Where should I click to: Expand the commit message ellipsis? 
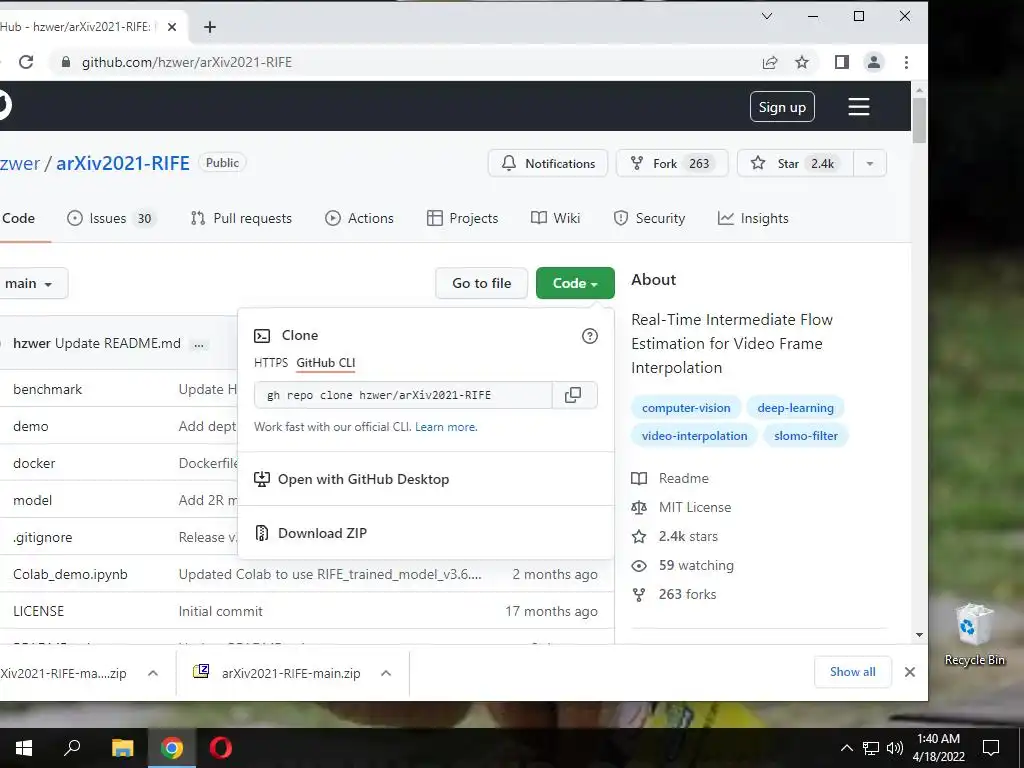click(x=199, y=344)
